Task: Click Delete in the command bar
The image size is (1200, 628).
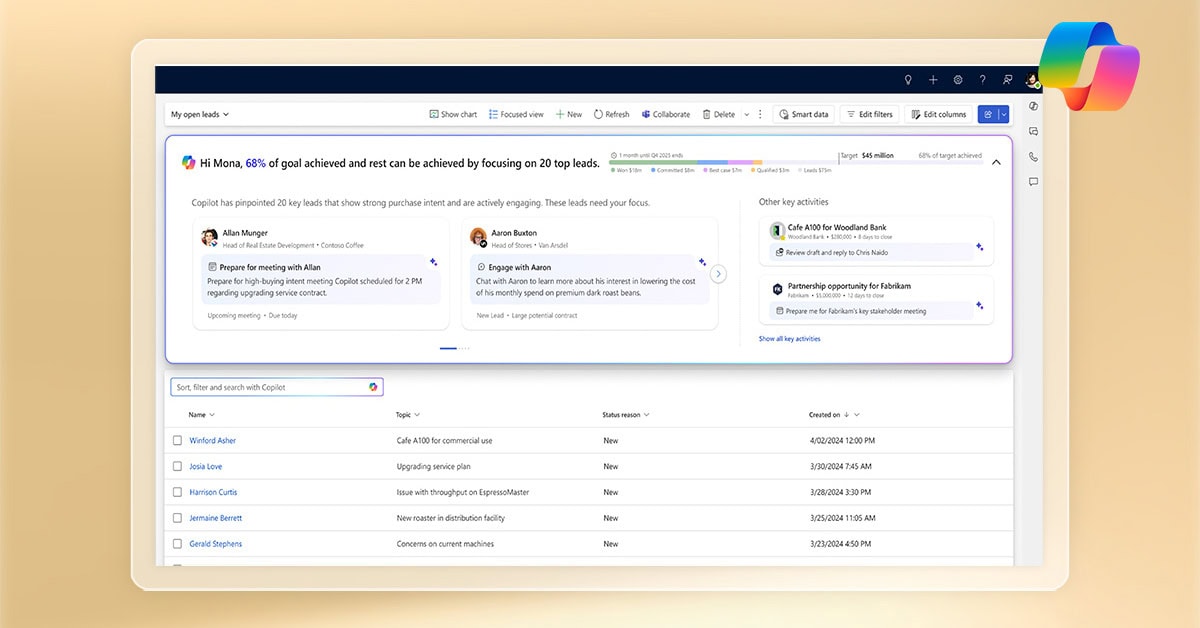Action: (x=719, y=114)
